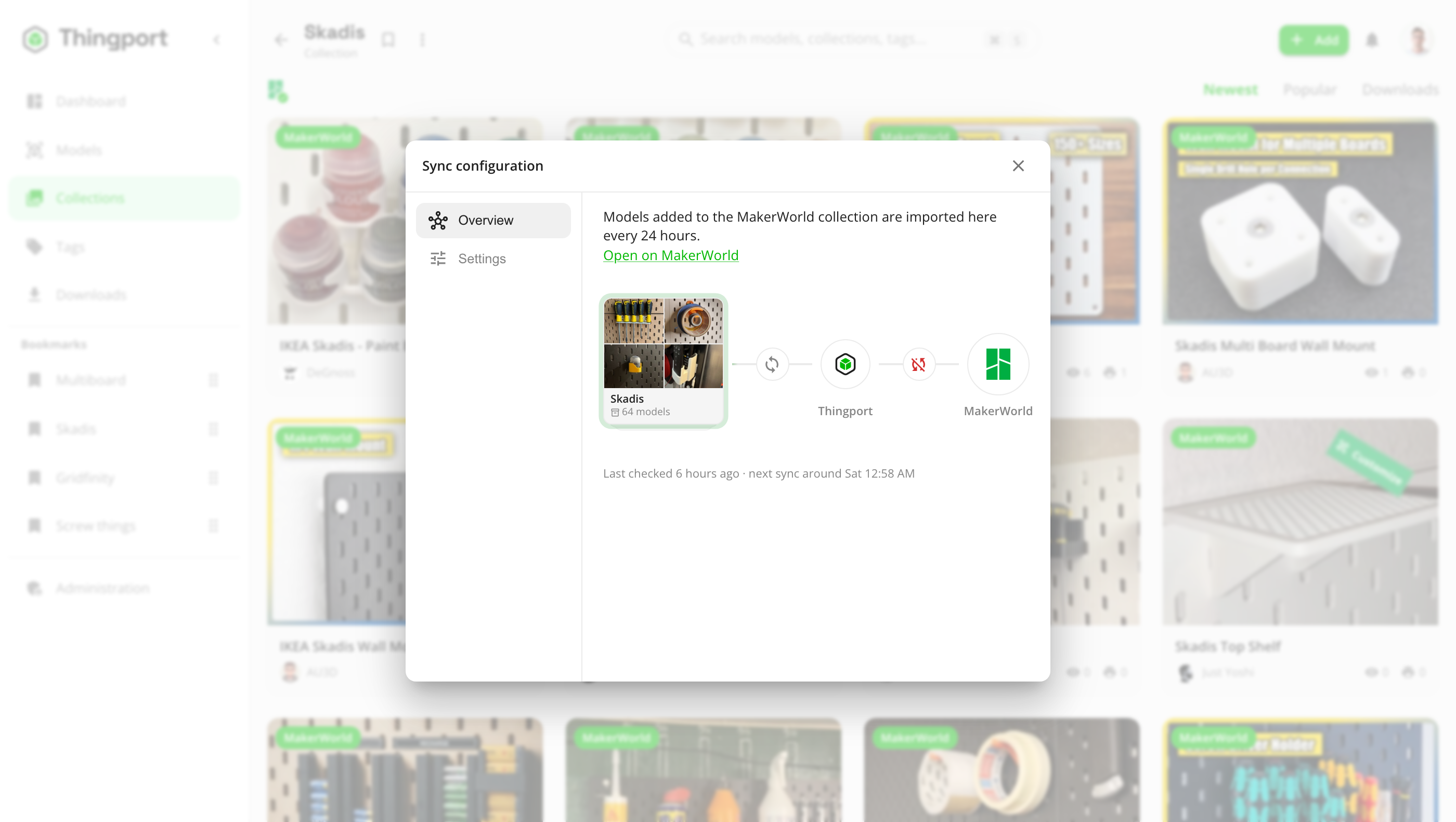Open Administration in the sidebar
1456x822 pixels.
[x=124, y=588]
